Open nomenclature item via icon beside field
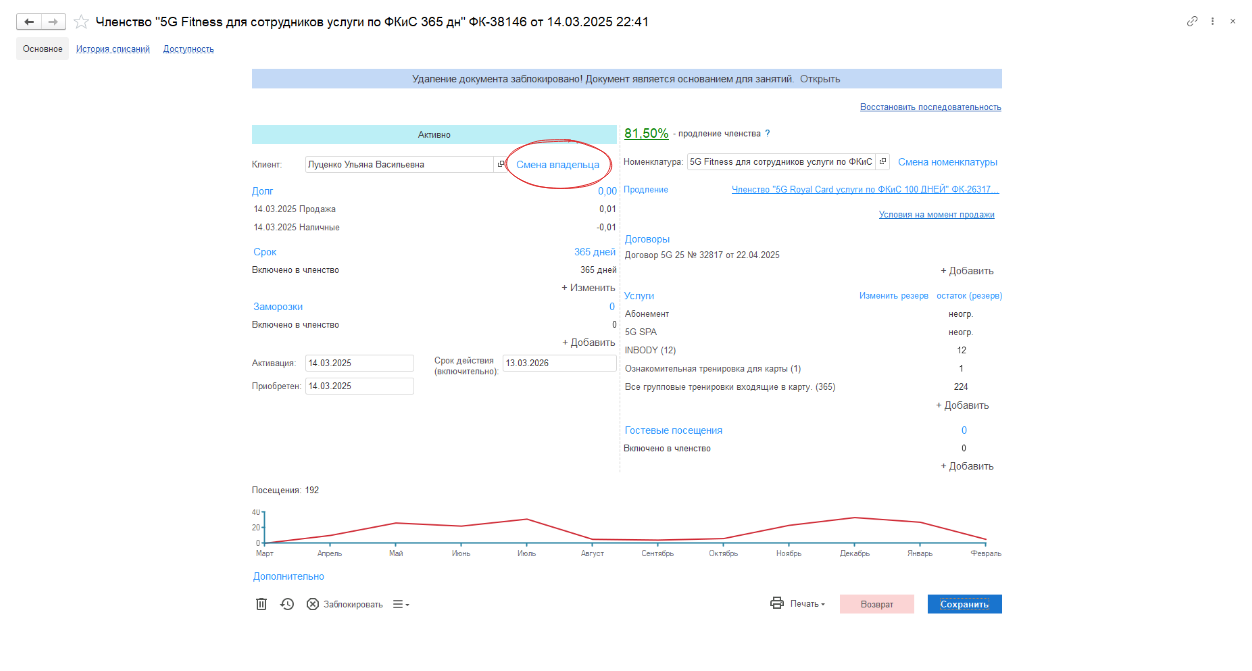Image resolution: width=1252 pixels, height=671 pixels. [x=883, y=162]
